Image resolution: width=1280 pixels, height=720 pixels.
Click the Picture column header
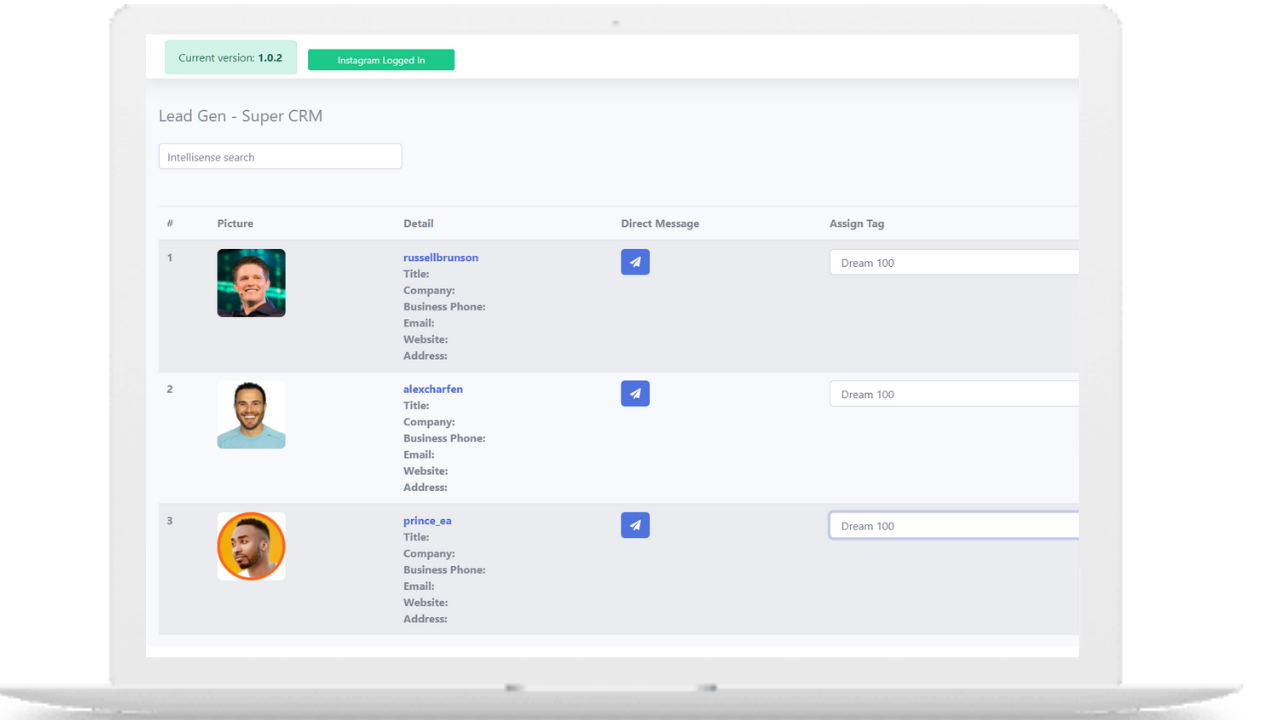tap(235, 224)
